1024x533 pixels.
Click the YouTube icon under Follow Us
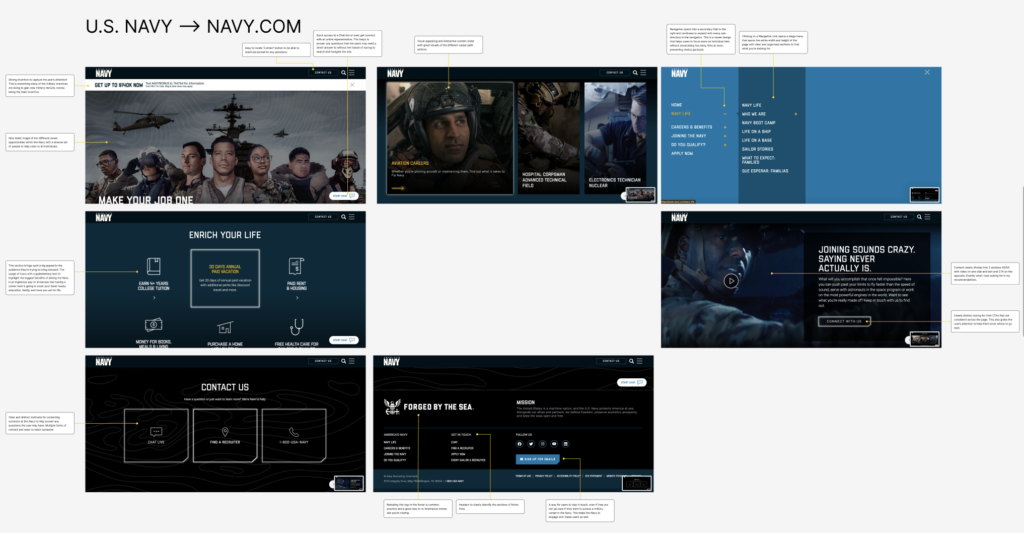pos(554,444)
